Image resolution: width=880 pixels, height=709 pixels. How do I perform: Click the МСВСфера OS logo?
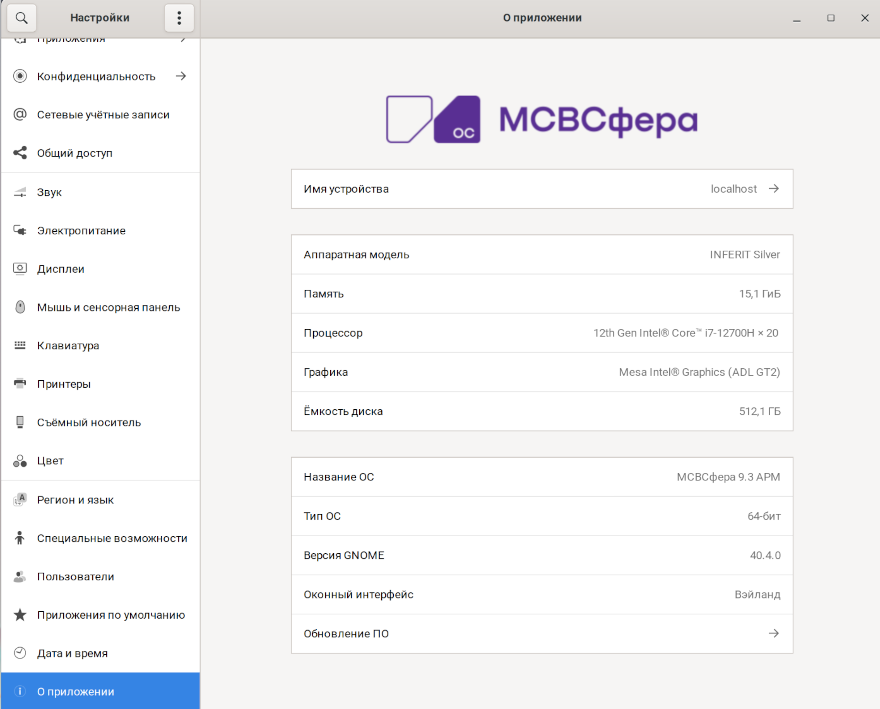(x=542, y=120)
